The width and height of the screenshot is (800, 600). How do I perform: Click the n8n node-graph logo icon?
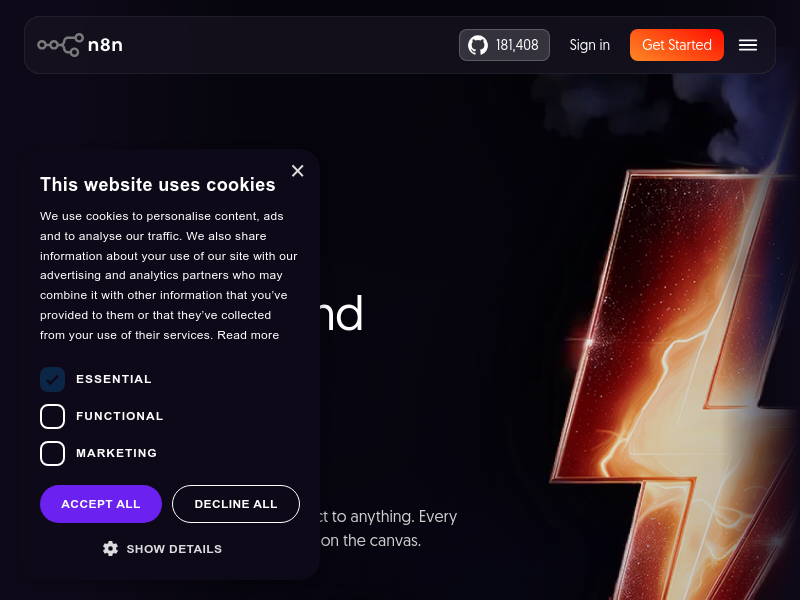pos(60,45)
